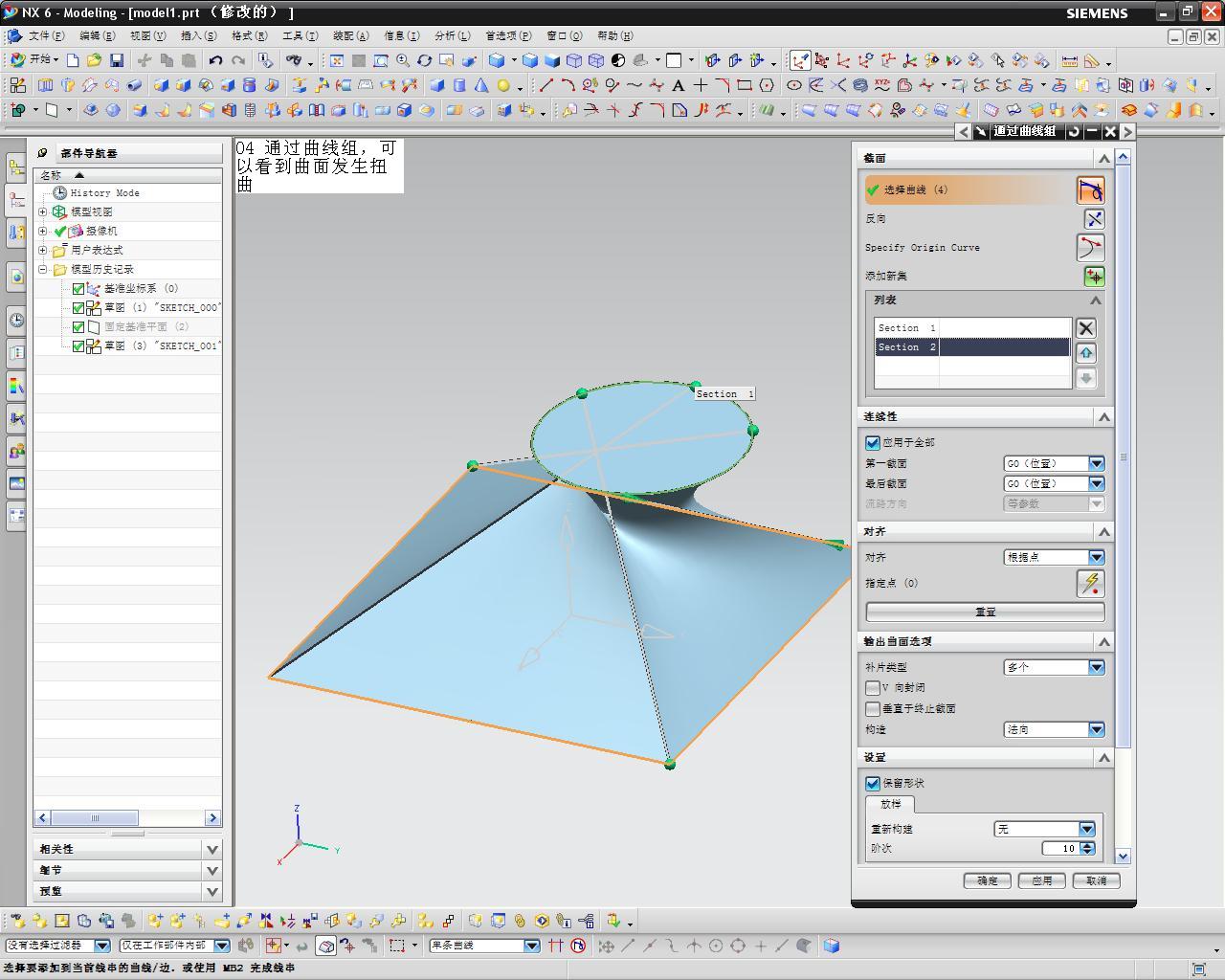Move section up with the arrow icon

pyautogui.click(x=1085, y=353)
